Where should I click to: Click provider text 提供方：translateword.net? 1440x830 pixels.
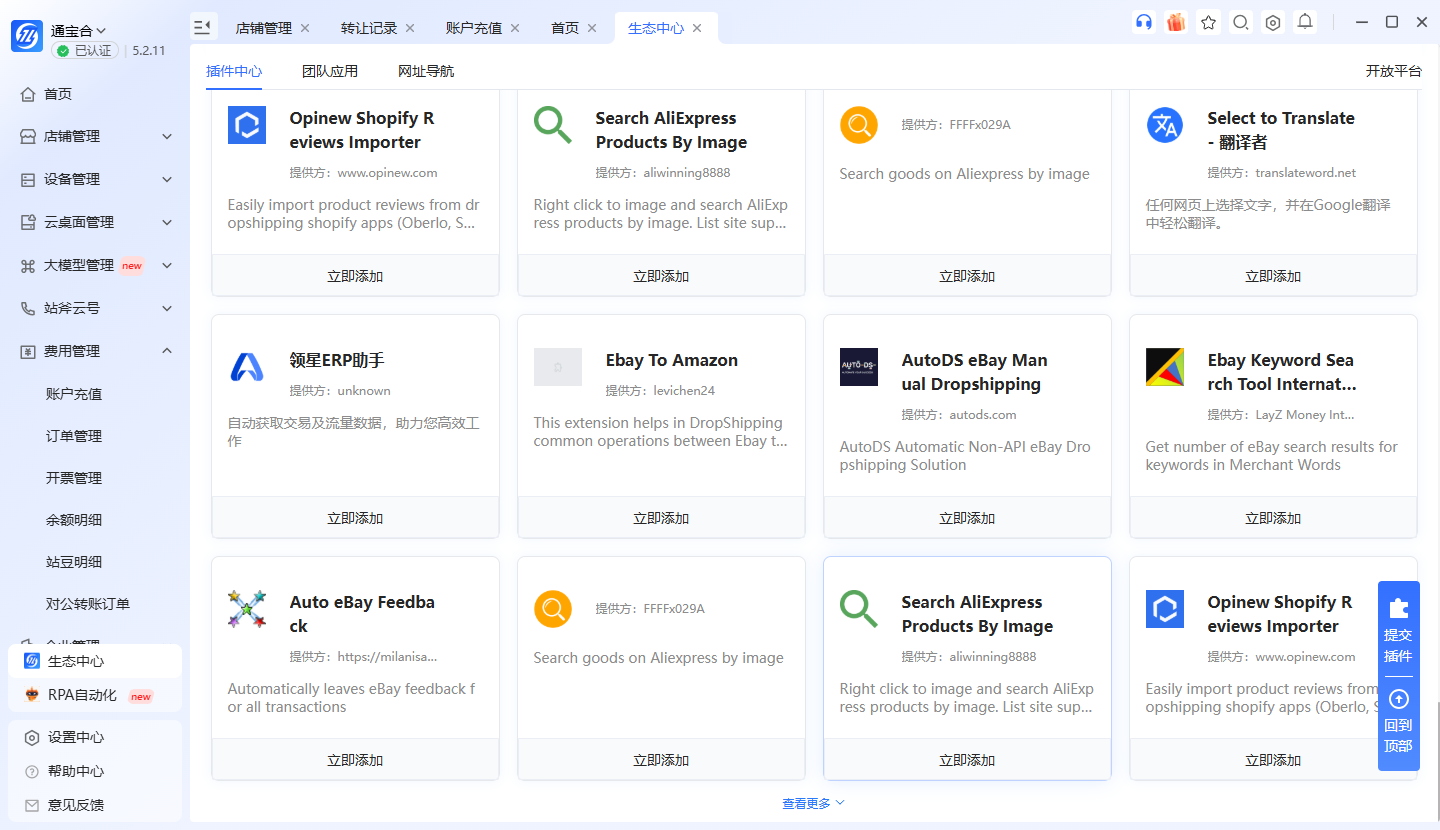pos(1282,173)
